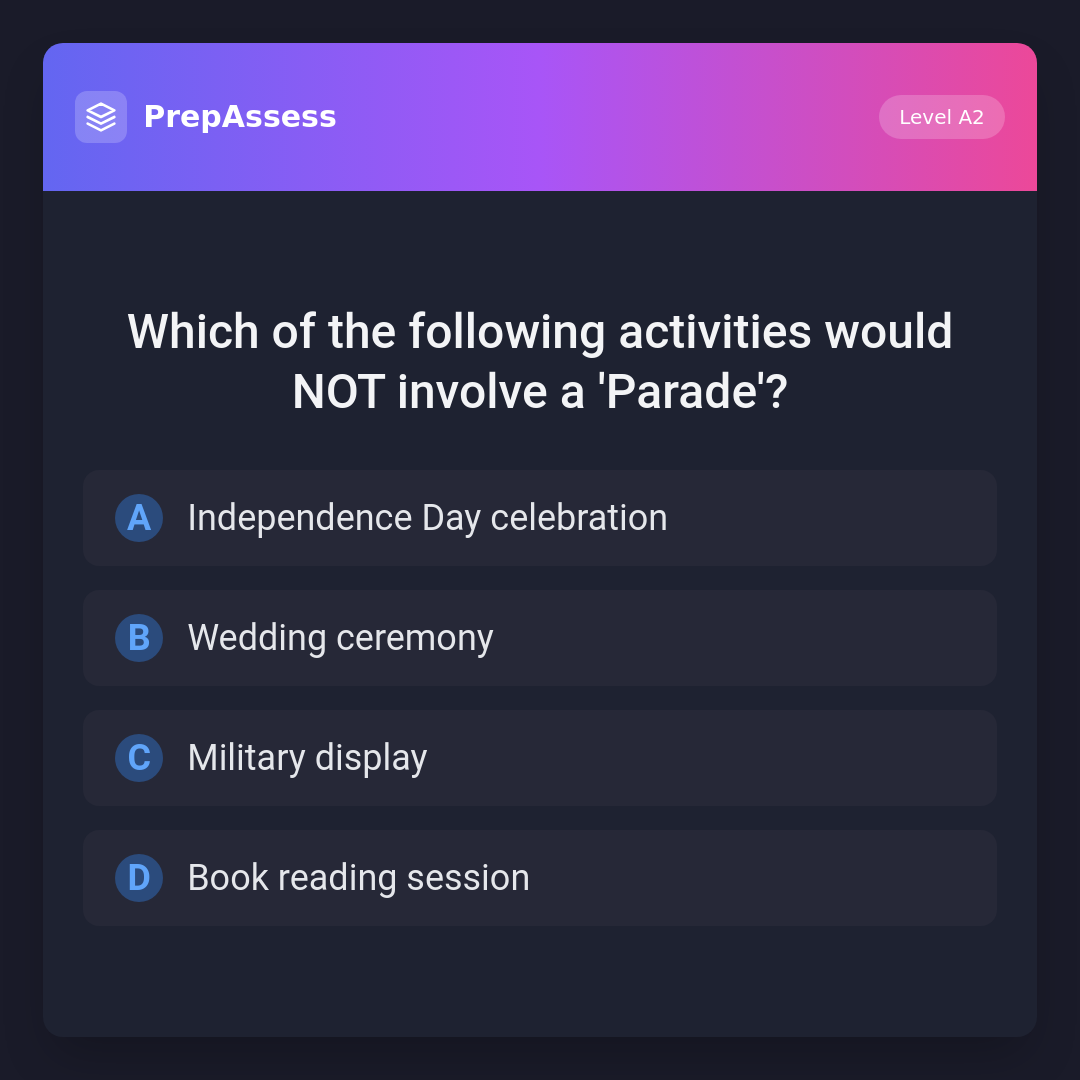Image resolution: width=1080 pixels, height=1080 pixels.
Task: Click the word 'Which' starting the question
Action: pyautogui.click(x=193, y=332)
